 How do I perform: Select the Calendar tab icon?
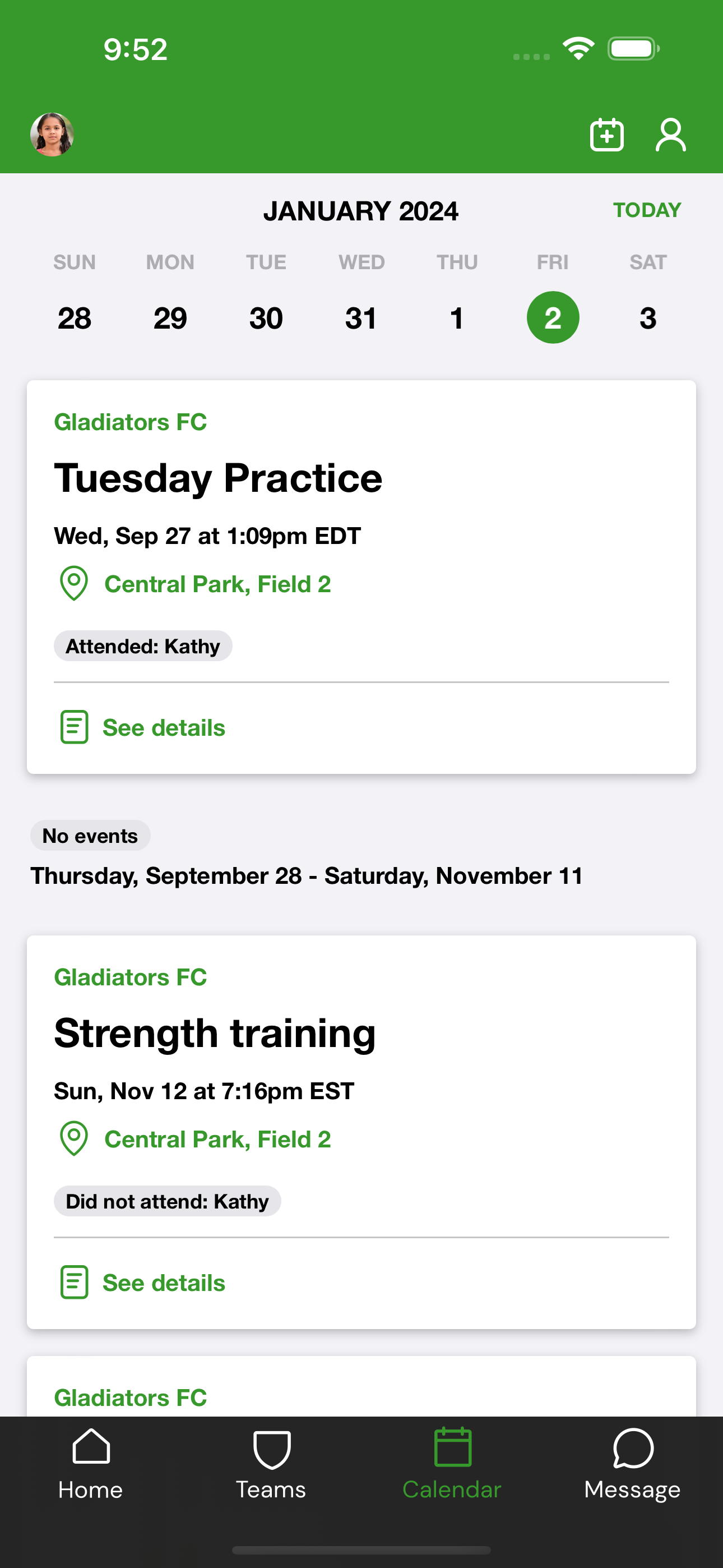pyautogui.click(x=452, y=1446)
